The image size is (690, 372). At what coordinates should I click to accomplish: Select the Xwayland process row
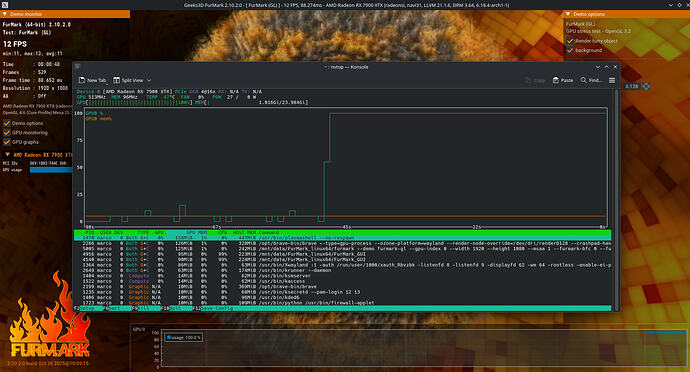[x=342, y=265]
